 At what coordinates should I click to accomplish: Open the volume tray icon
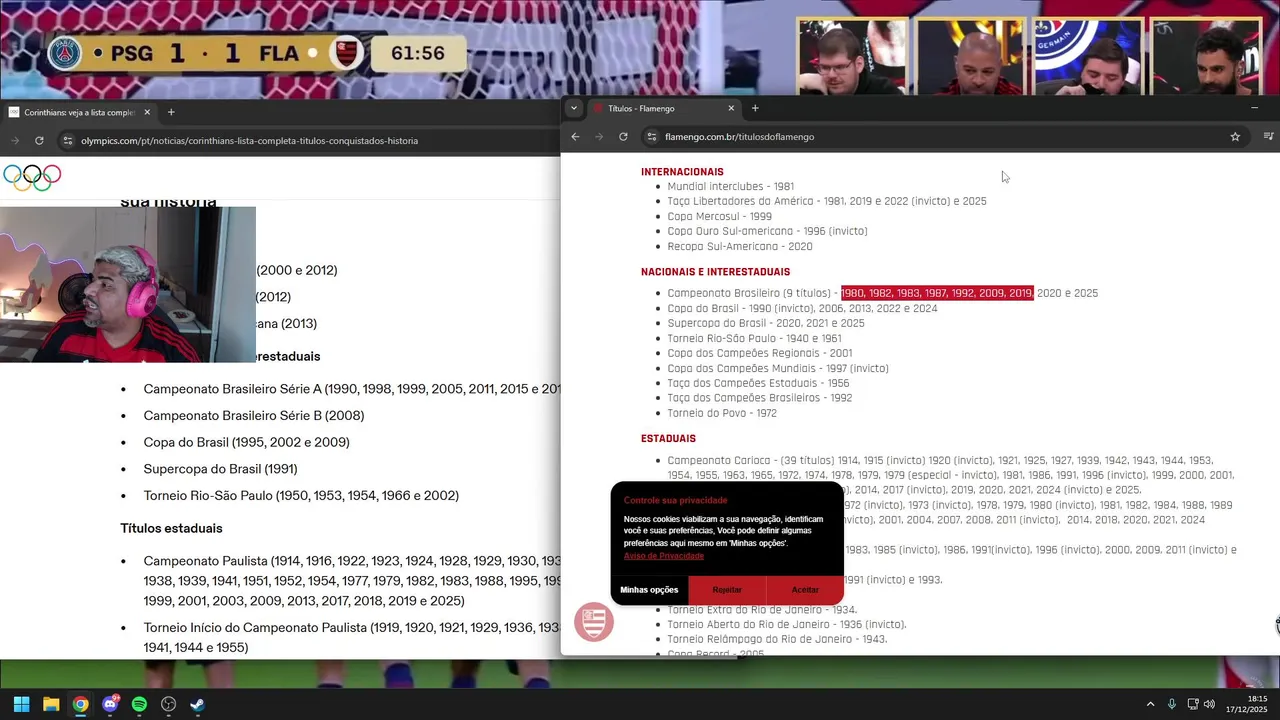point(1209,704)
